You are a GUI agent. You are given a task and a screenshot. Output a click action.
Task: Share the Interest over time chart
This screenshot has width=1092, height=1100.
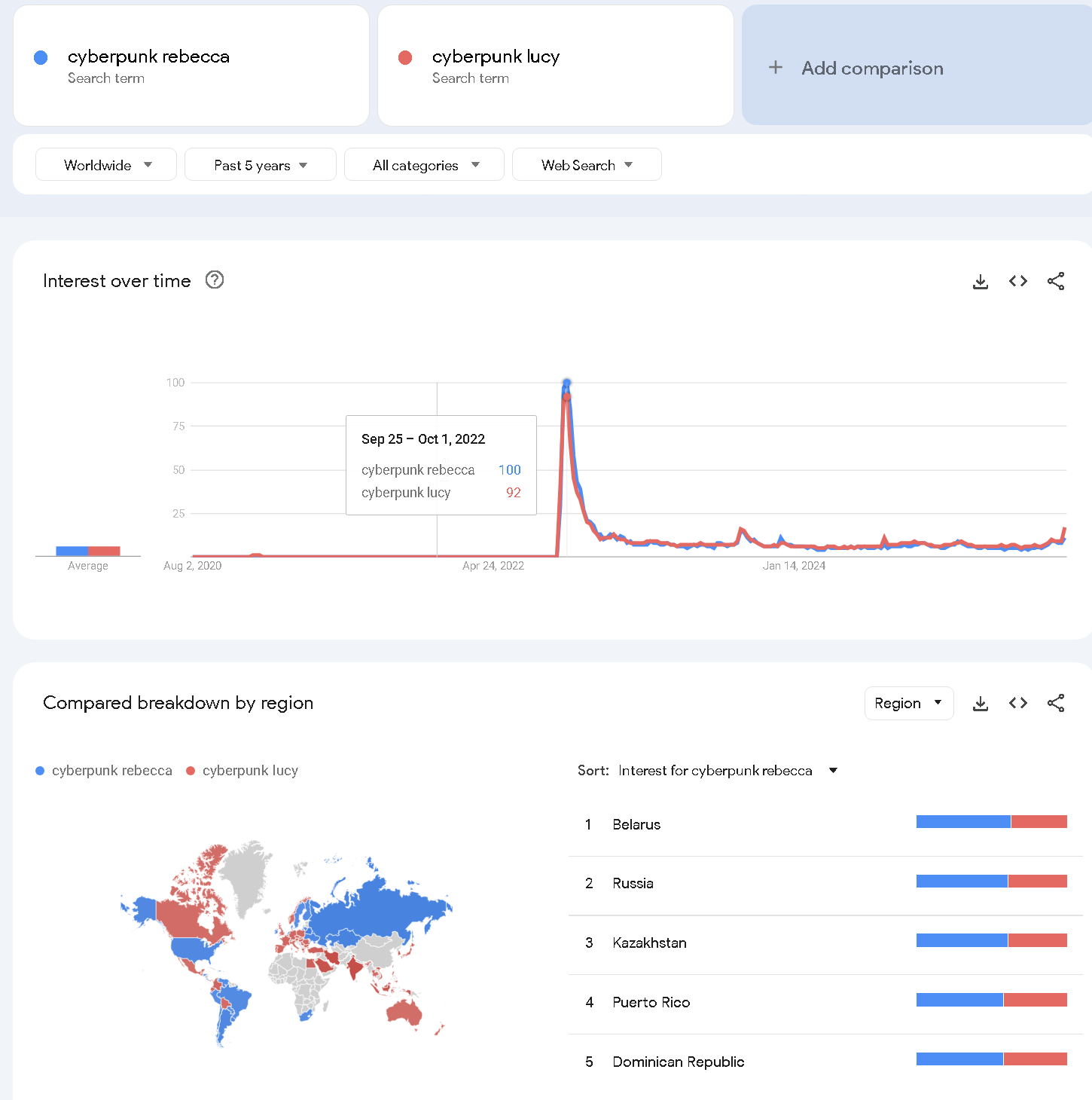point(1056,281)
